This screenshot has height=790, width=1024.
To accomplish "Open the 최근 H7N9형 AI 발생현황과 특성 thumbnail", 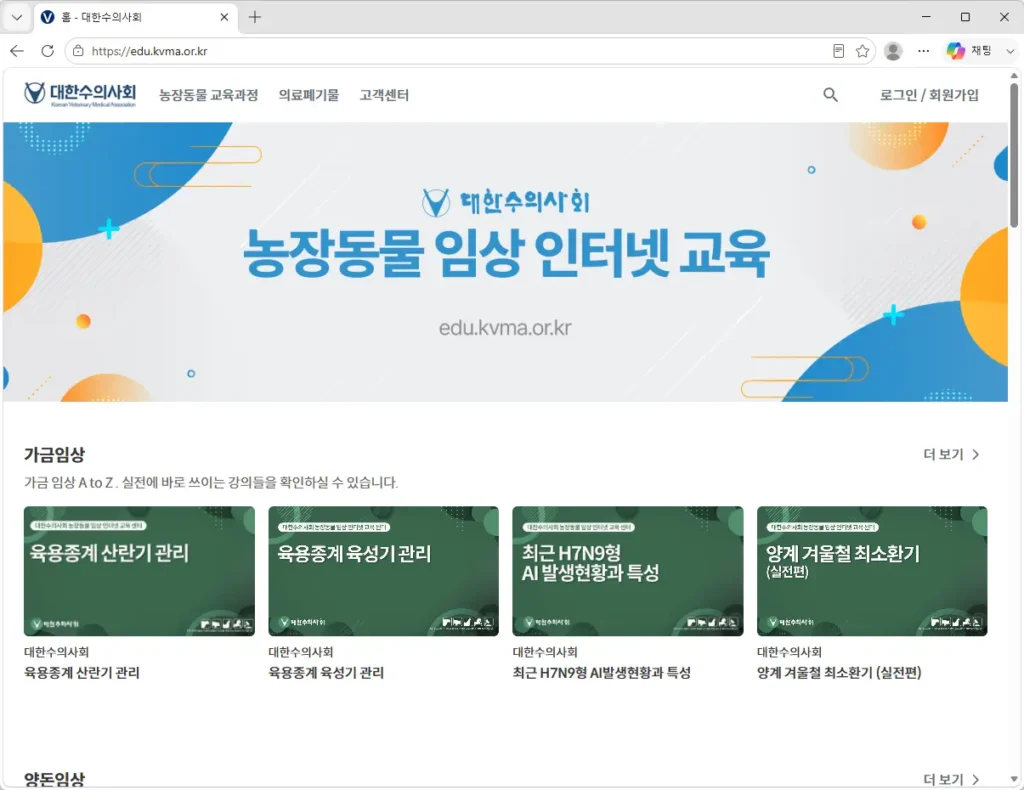I will 628,571.
